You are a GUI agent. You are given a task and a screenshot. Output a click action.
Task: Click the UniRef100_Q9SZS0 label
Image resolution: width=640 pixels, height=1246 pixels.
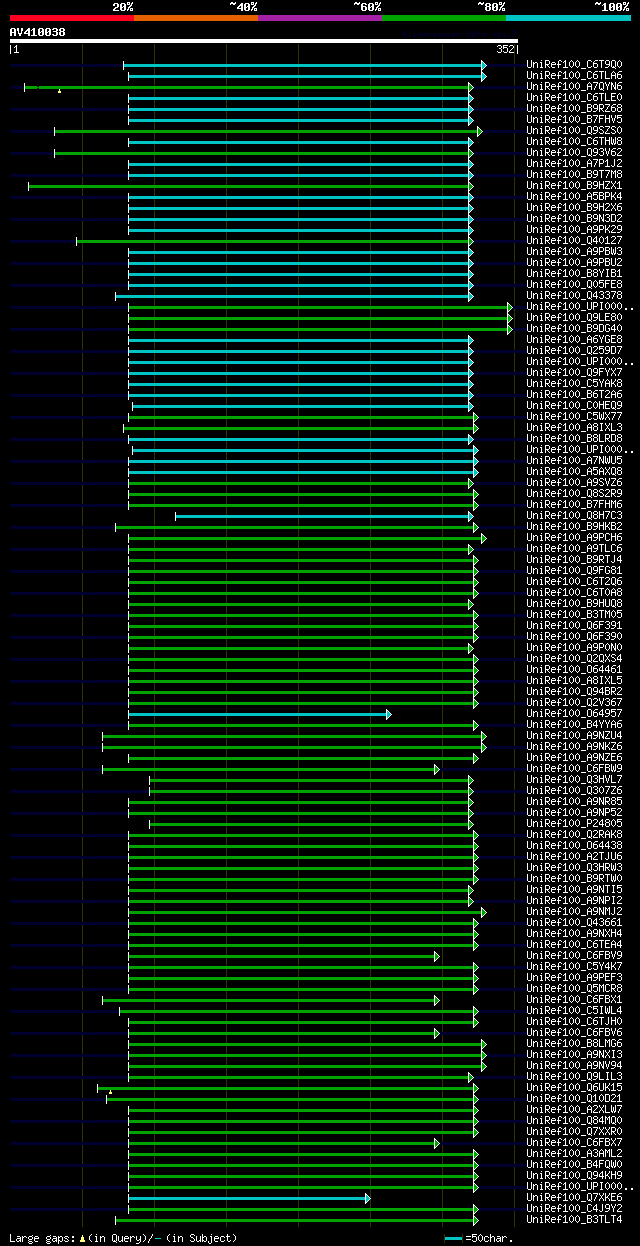coord(574,131)
